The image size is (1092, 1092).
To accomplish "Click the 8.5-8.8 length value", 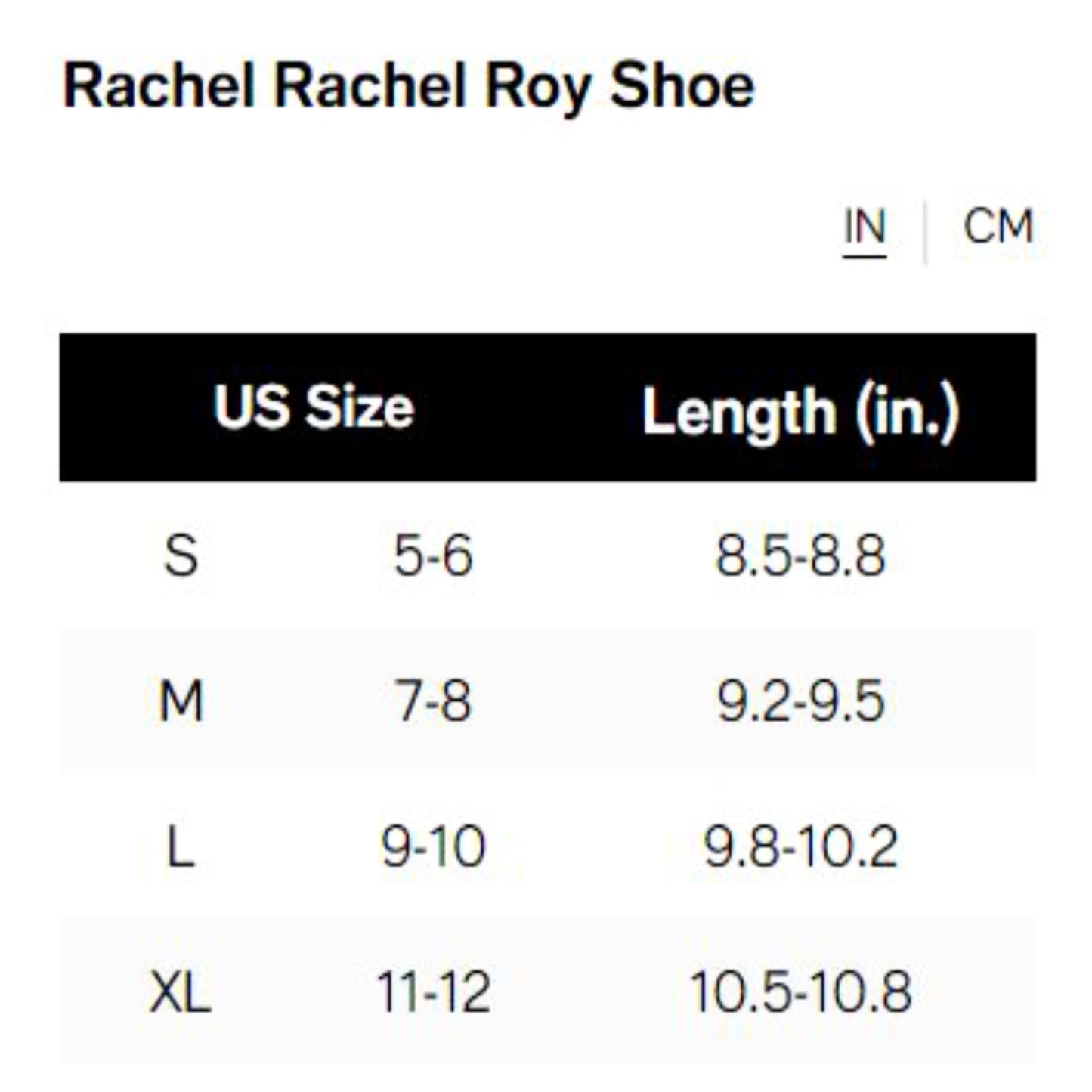I will 800,555.
